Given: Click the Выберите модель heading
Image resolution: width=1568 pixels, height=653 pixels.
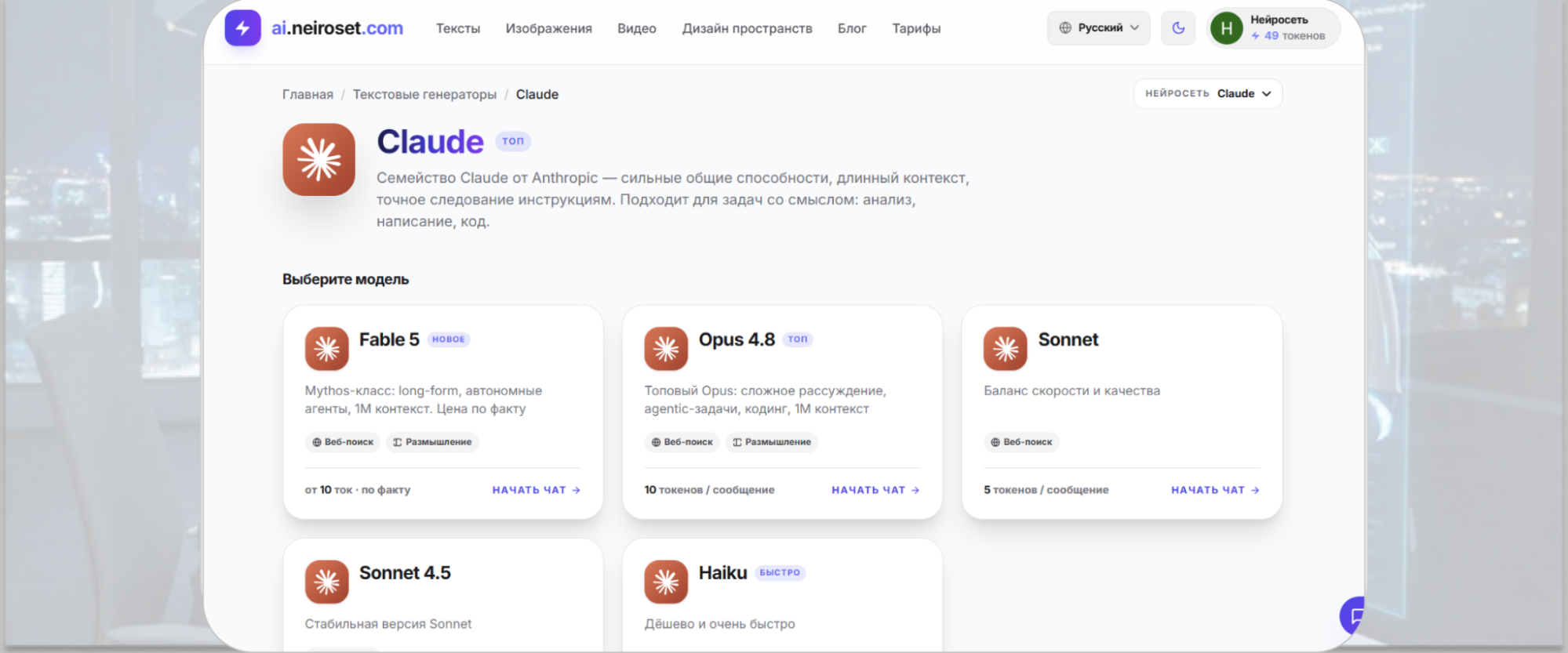Looking at the screenshot, I should click(x=345, y=279).
